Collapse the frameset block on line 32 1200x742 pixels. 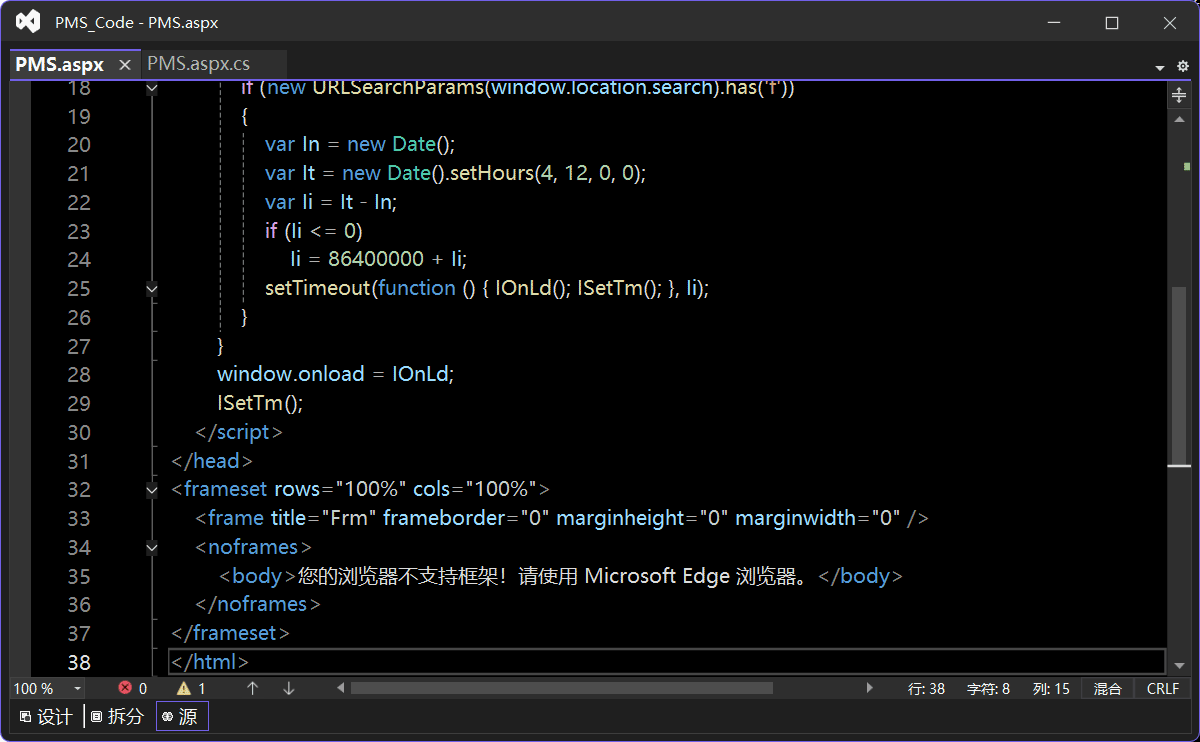[152, 490]
